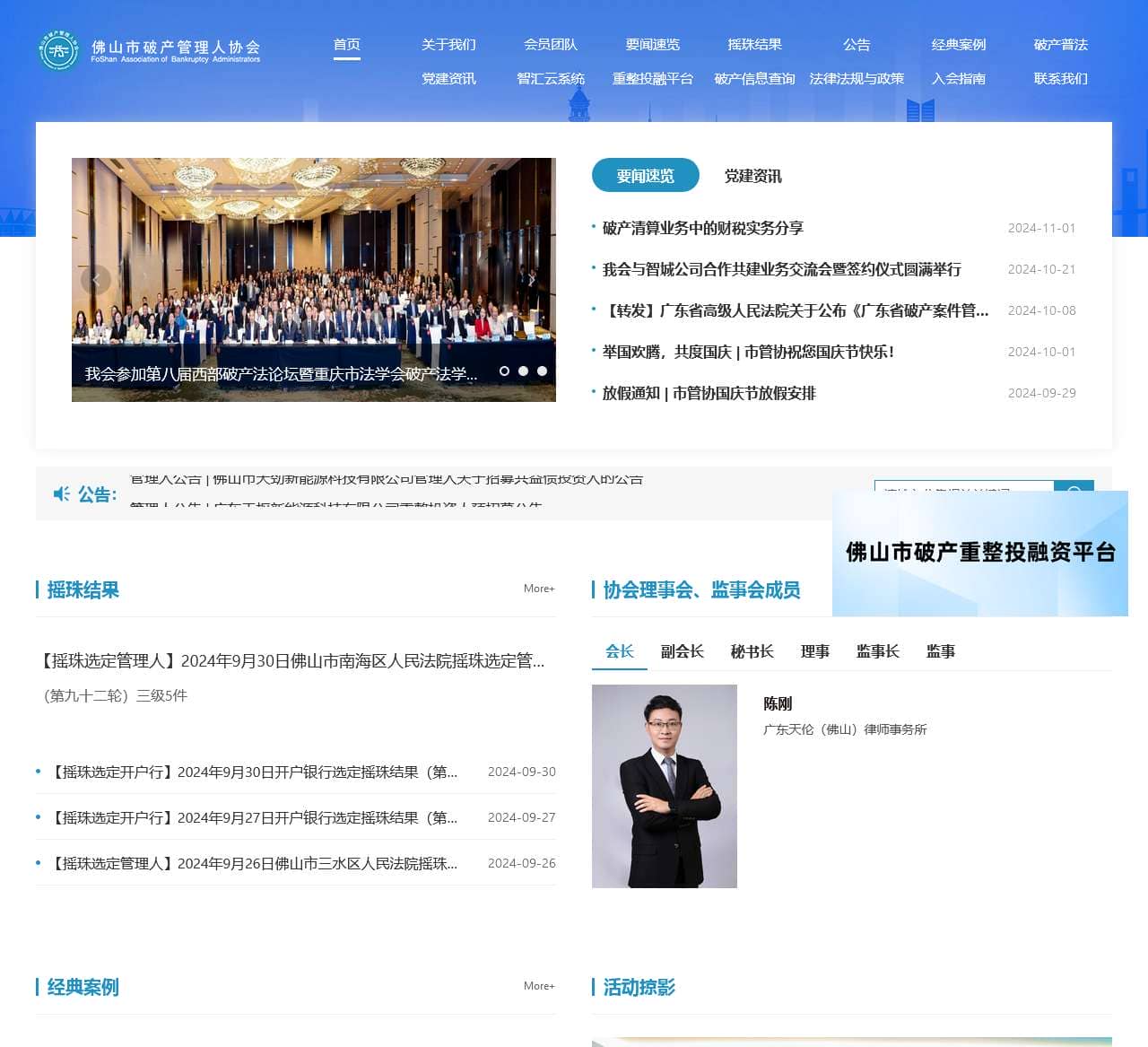Image resolution: width=1148 pixels, height=1047 pixels.
Task: Open the 公告 navigation item
Action: tap(857, 45)
